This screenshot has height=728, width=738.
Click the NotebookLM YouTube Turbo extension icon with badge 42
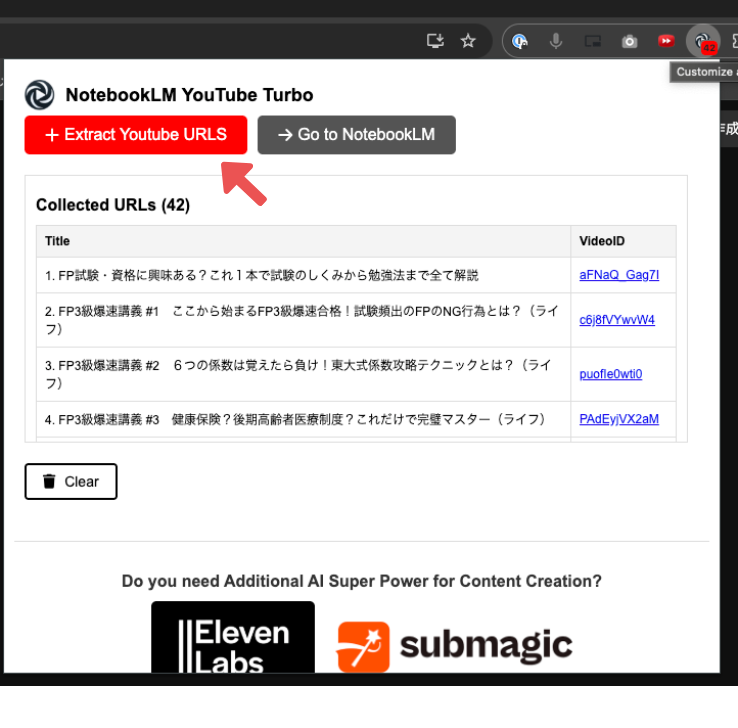(x=703, y=42)
